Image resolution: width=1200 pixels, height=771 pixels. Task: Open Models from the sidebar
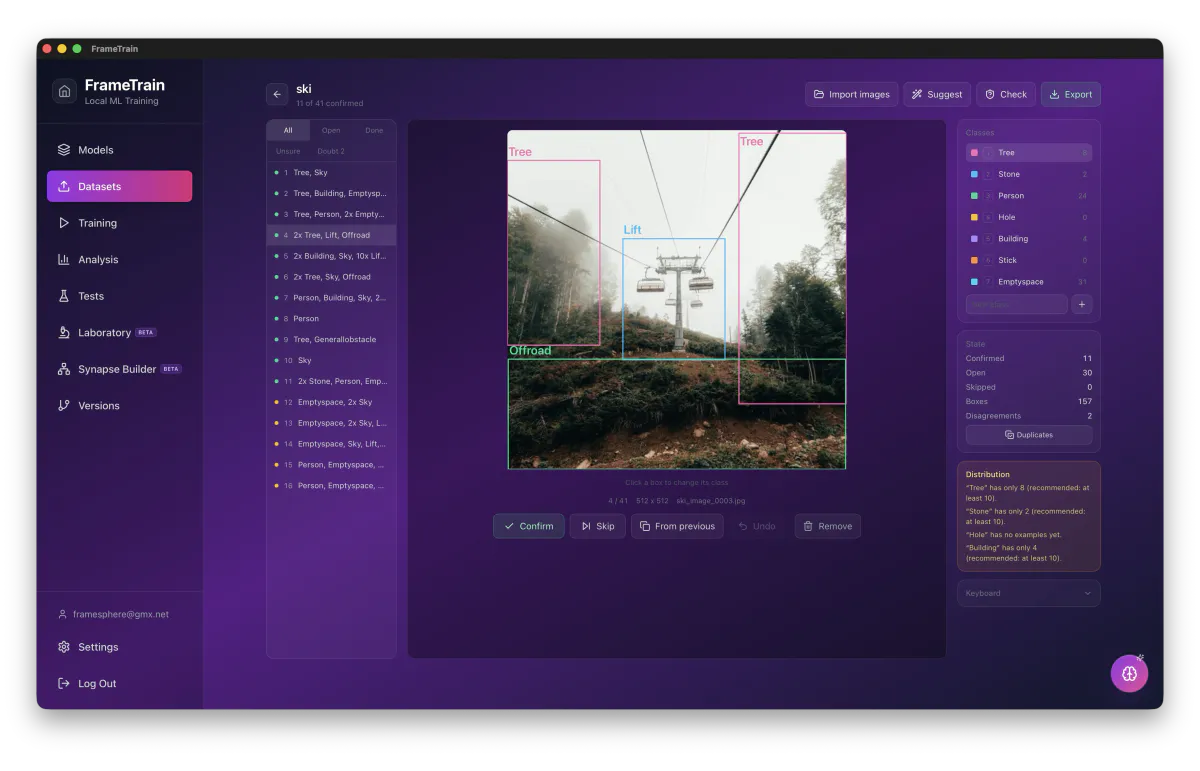point(119,150)
